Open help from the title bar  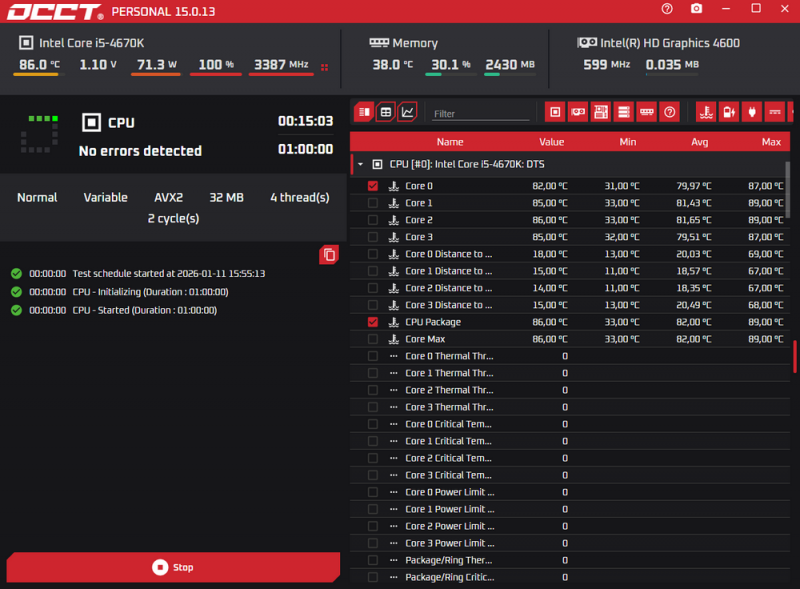click(667, 9)
